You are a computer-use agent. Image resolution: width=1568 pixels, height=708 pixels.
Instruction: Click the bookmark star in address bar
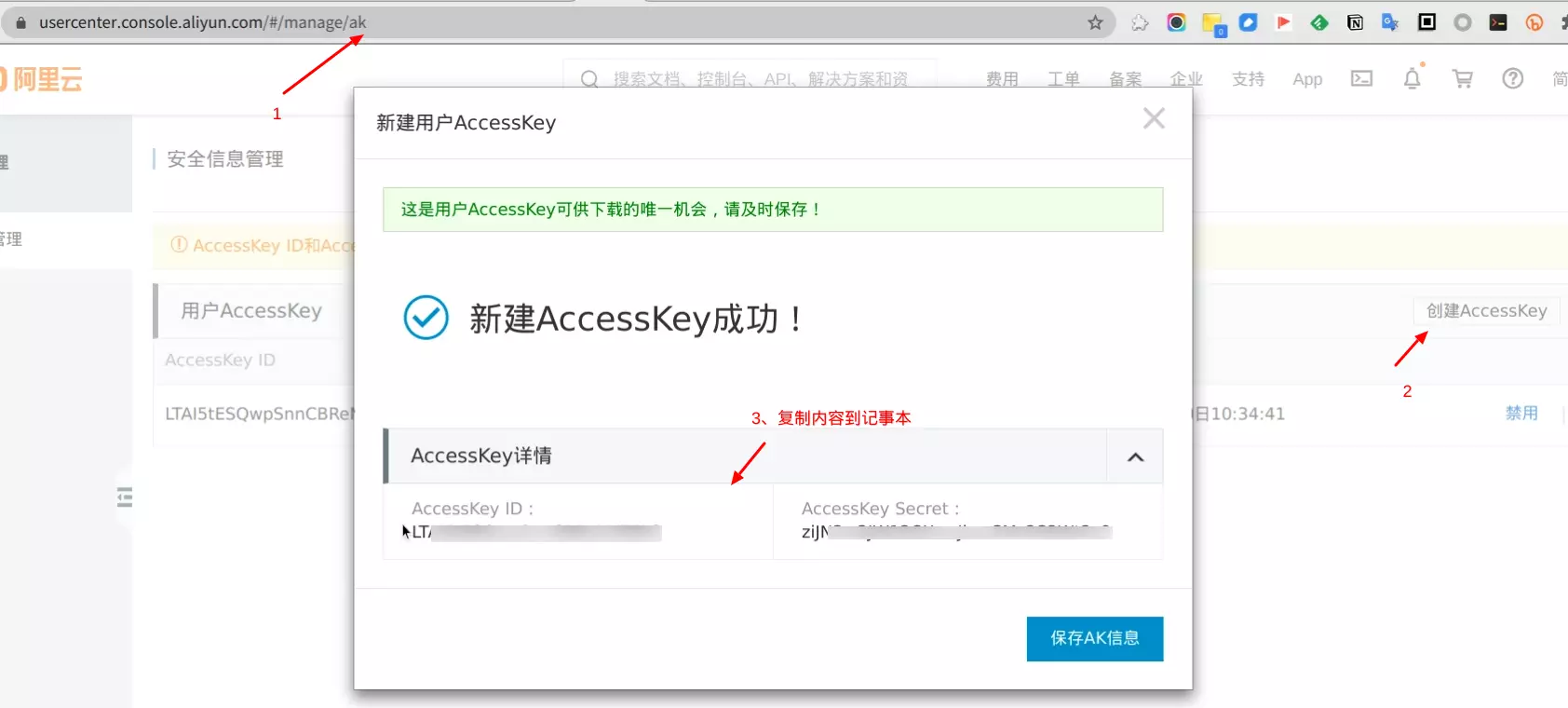[1095, 22]
